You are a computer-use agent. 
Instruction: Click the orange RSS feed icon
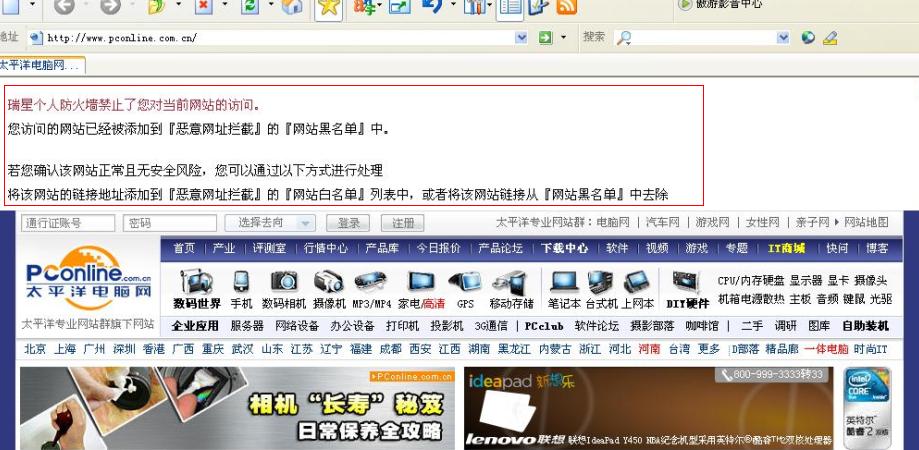coord(566,6)
